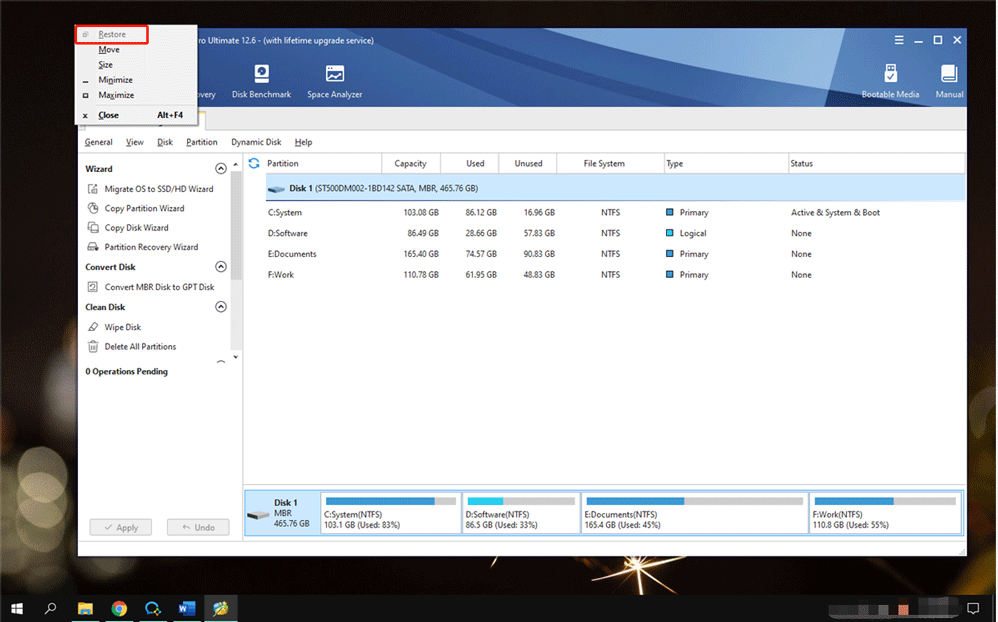Click the Undo button

pos(198,527)
